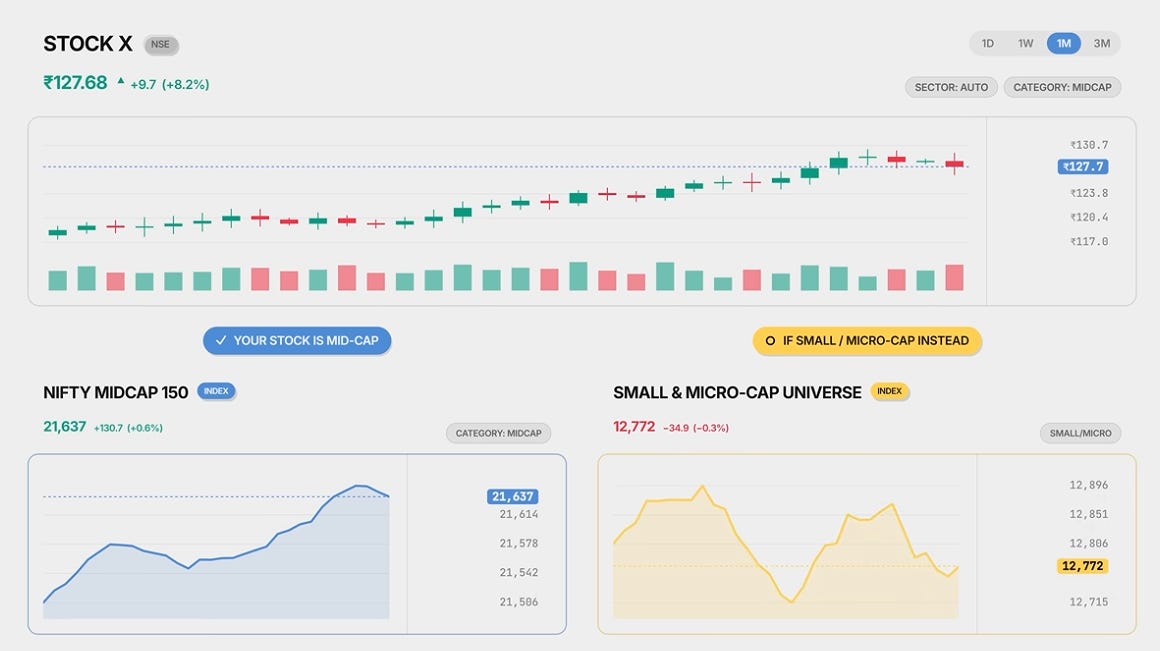Image resolution: width=1160 pixels, height=651 pixels.
Task: Click the yellow INDEX badge next to Small & Micro-Cap Universe
Action: (x=889, y=391)
